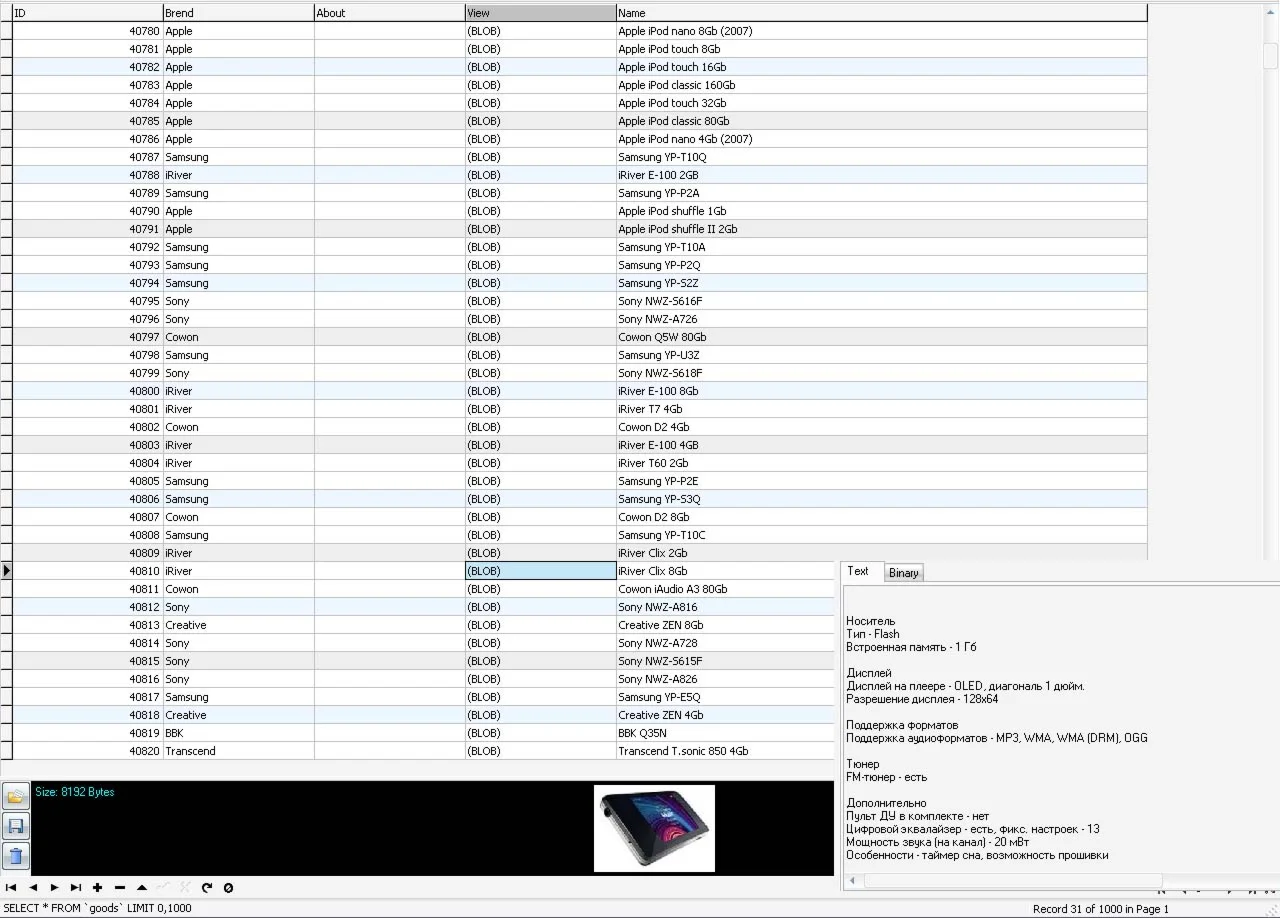Delete the current record with the minus icon
The image size is (1280, 918).
coord(117,887)
